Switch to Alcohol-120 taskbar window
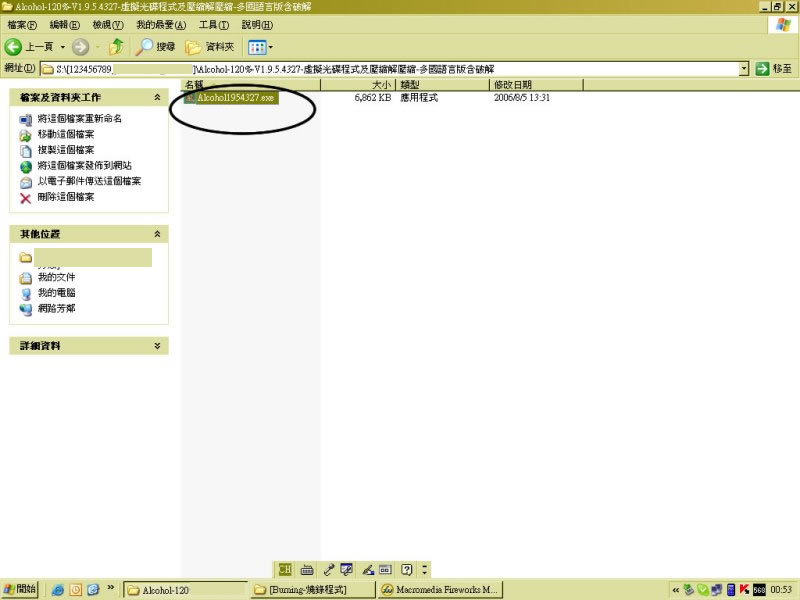This screenshot has width=800, height=600. (185, 590)
